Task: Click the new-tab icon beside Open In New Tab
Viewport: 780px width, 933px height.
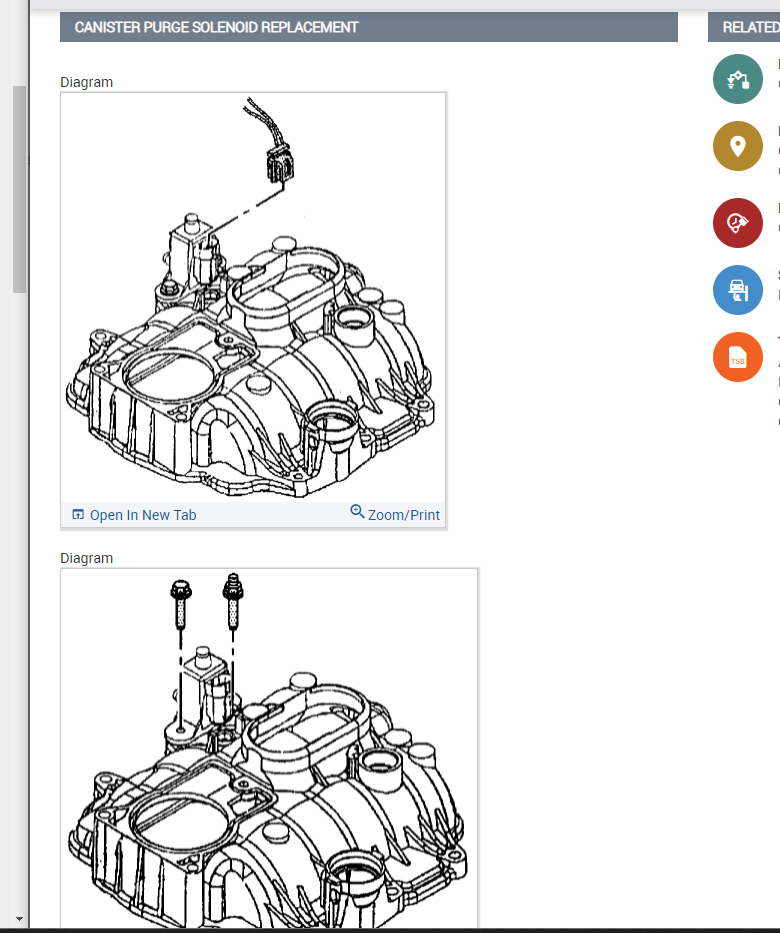Action: [78, 515]
